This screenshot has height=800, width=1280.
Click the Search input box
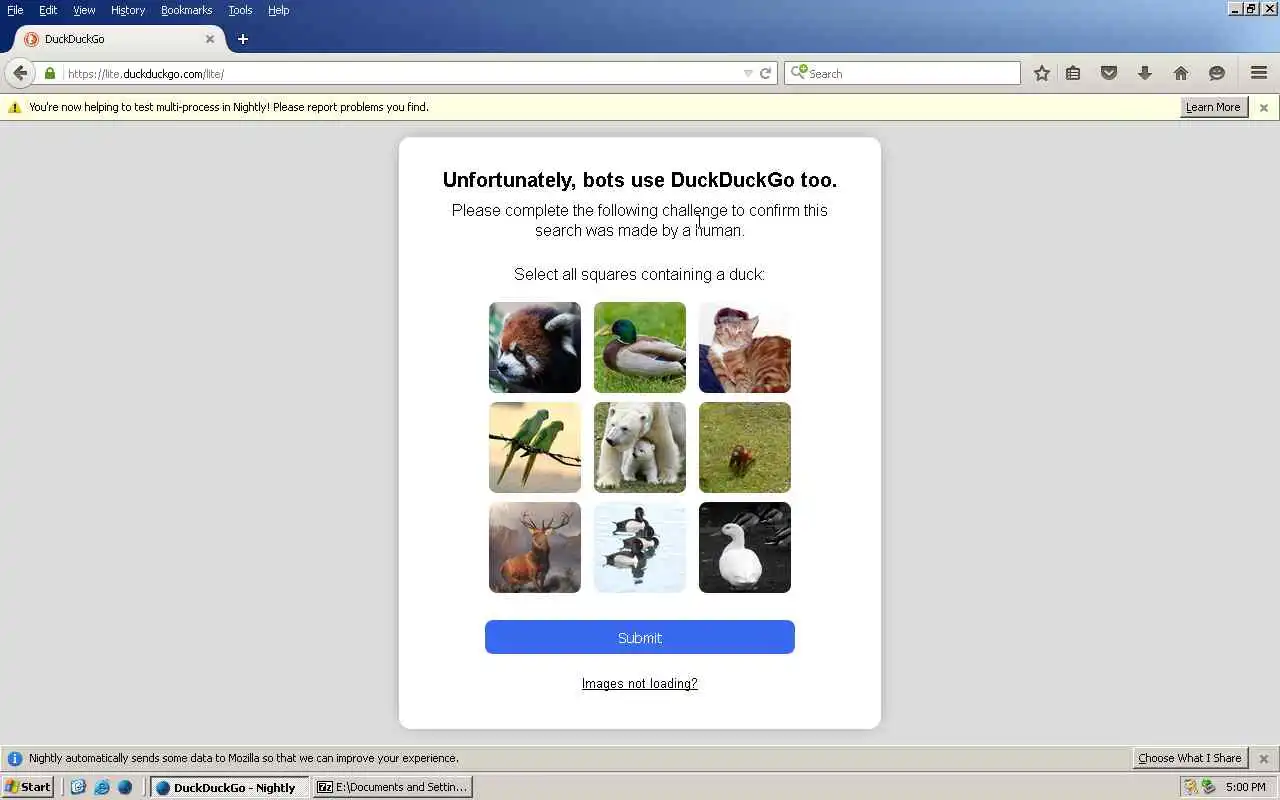(x=902, y=73)
